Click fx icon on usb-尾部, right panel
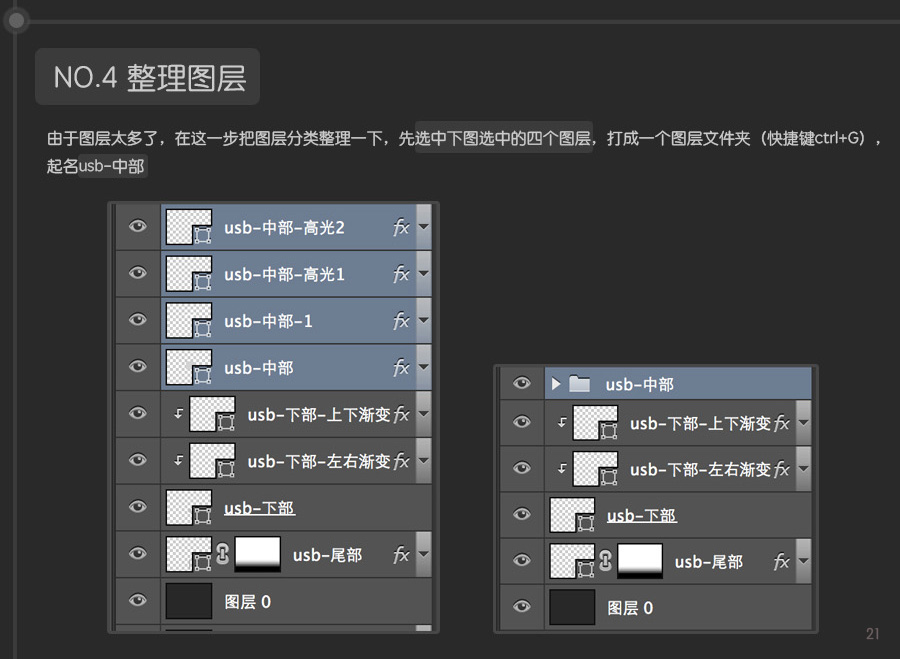Viewport: 900px width, 659px height. point(782,561)
